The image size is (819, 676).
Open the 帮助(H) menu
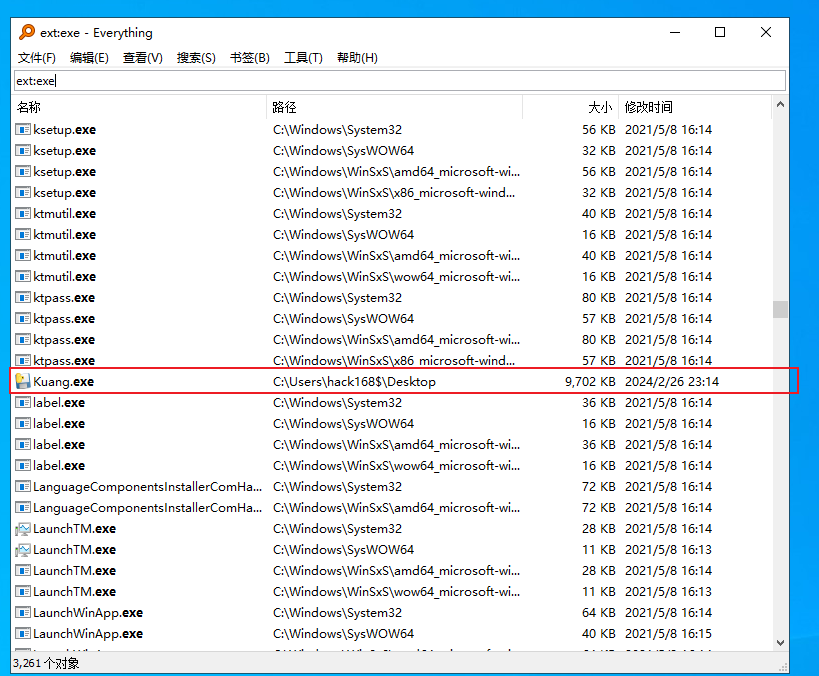[357, 57]
